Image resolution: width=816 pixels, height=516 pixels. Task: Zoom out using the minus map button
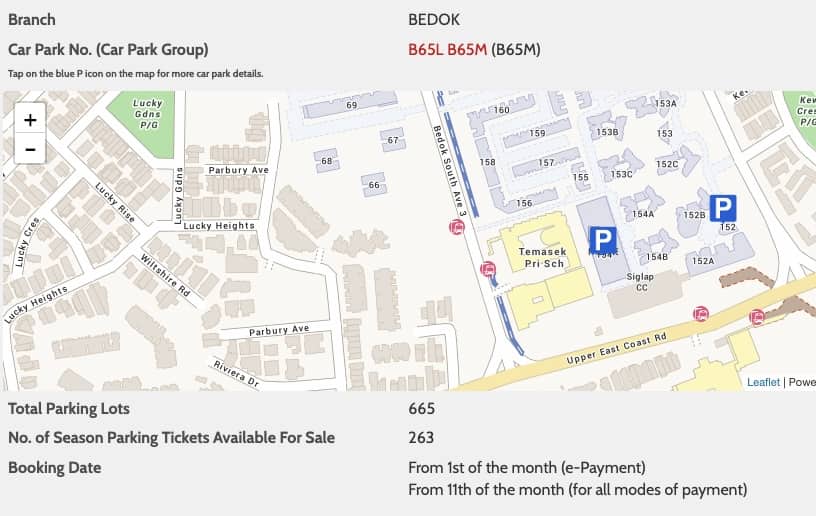(x=30, y=149)
